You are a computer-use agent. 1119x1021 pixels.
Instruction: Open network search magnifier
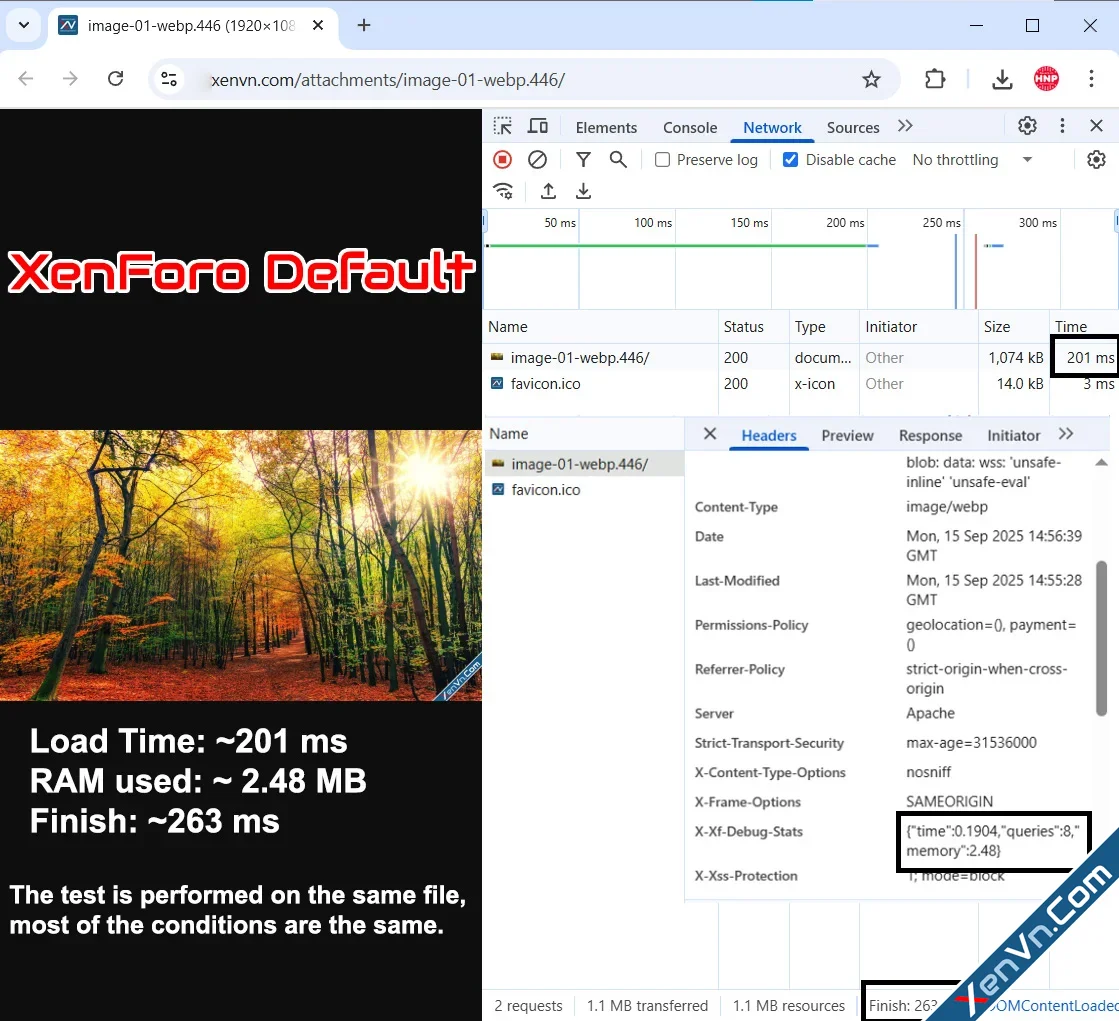point(618,159)
